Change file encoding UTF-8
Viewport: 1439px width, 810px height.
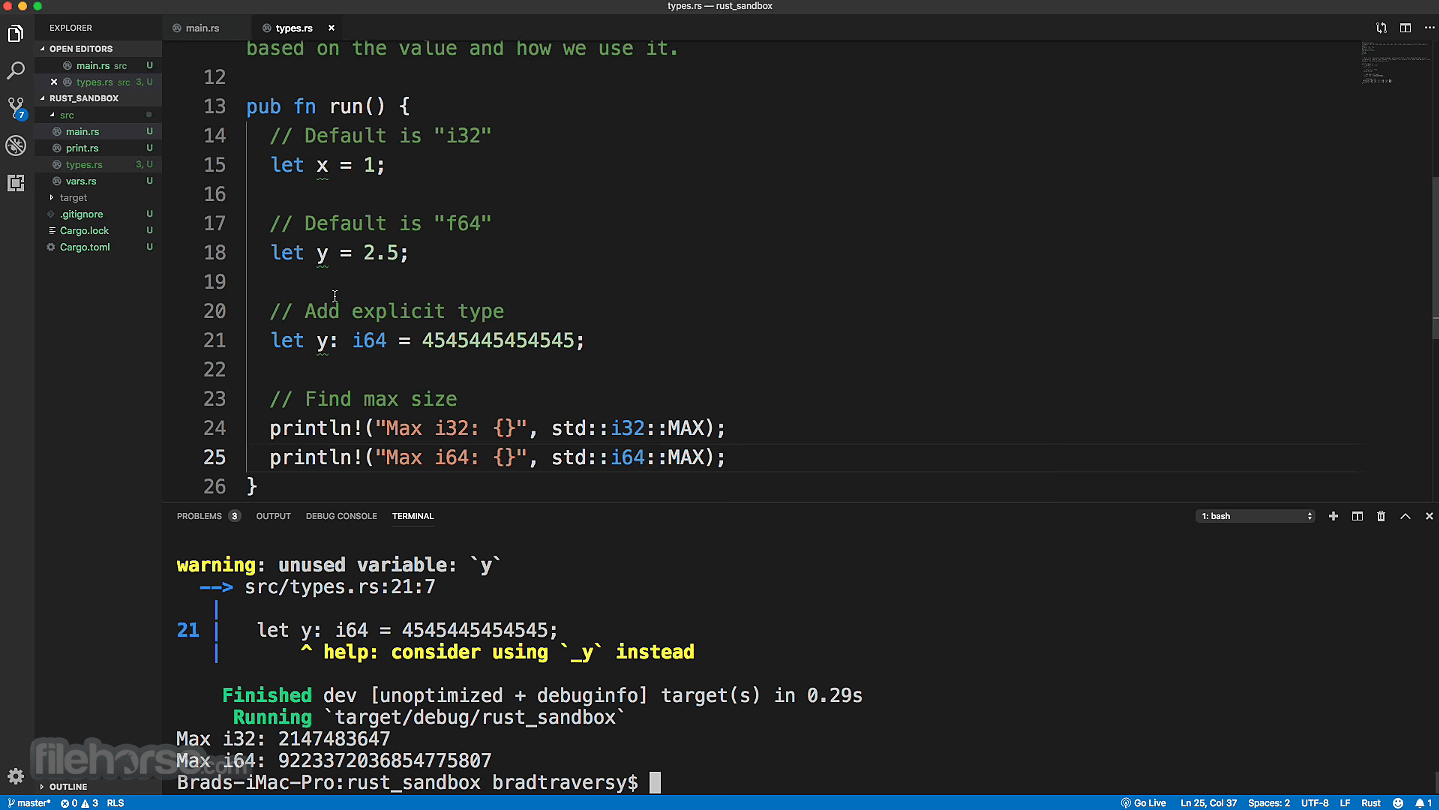[1315, 803]
